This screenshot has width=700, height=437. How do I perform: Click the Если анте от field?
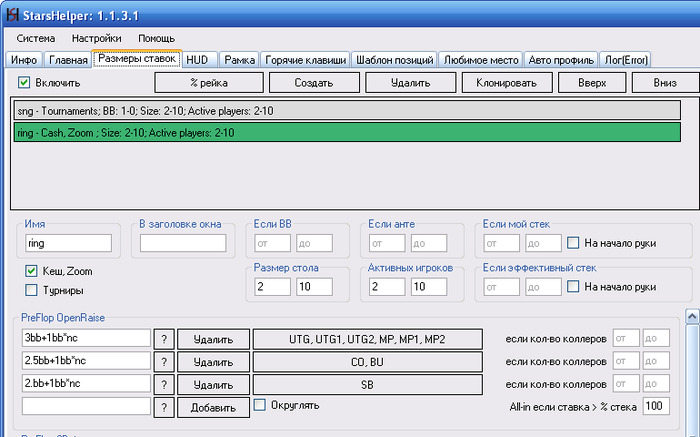tap(387, 243)
